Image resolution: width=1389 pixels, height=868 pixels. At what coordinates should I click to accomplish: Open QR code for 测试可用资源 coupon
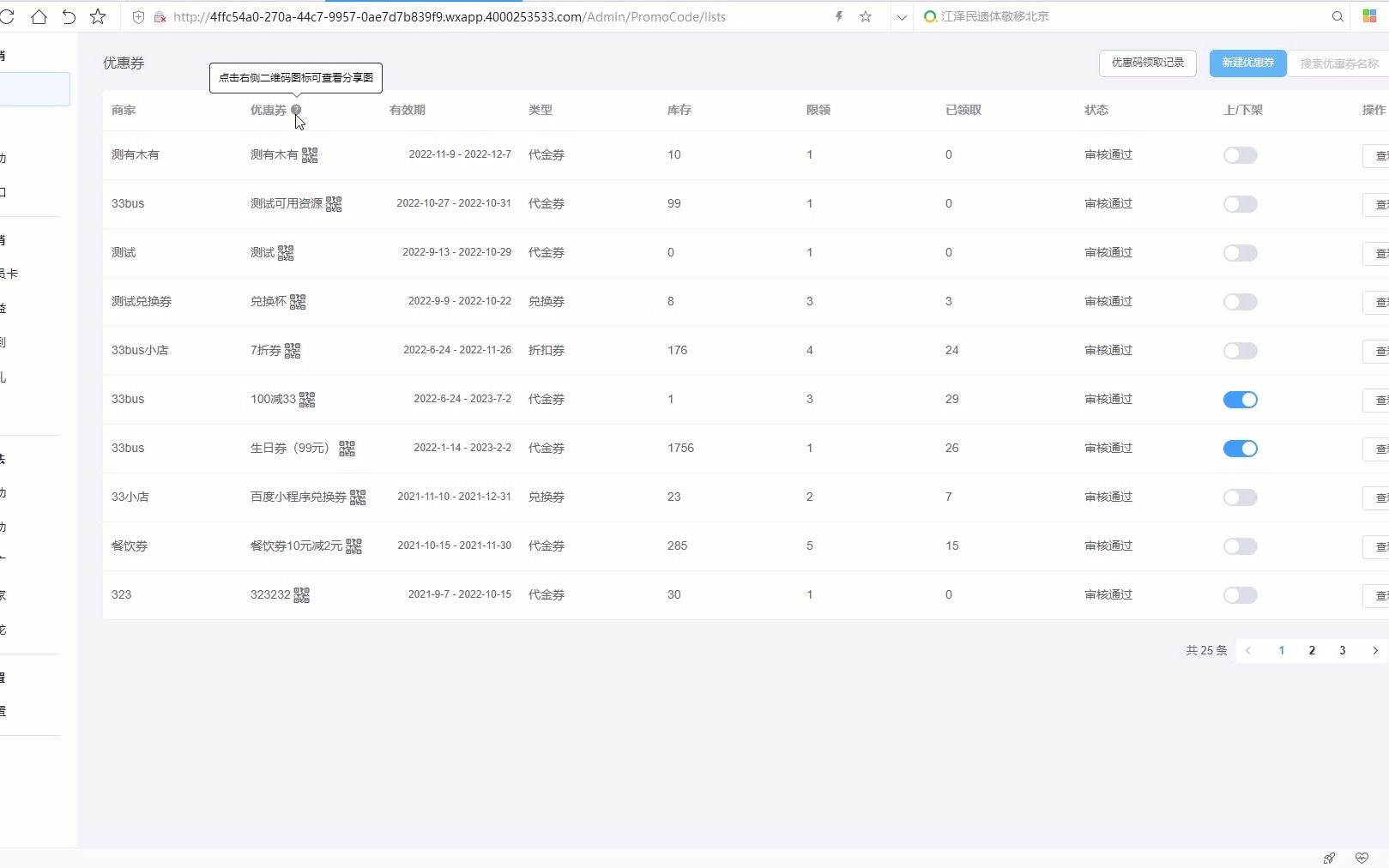(334, 204)
